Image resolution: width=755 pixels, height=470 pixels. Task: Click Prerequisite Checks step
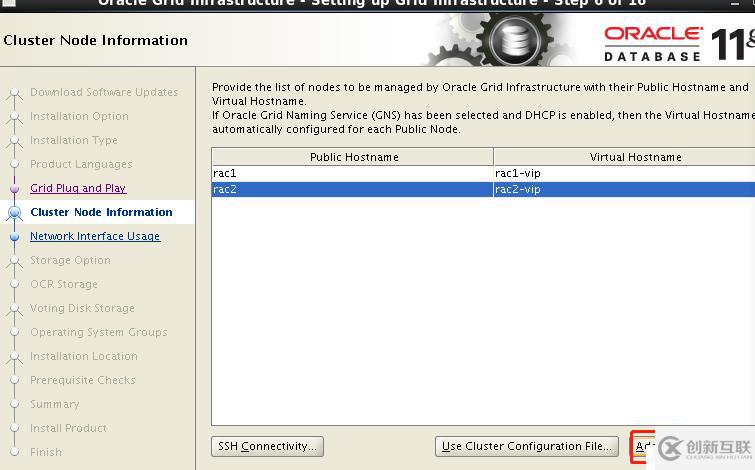(83, 380)
